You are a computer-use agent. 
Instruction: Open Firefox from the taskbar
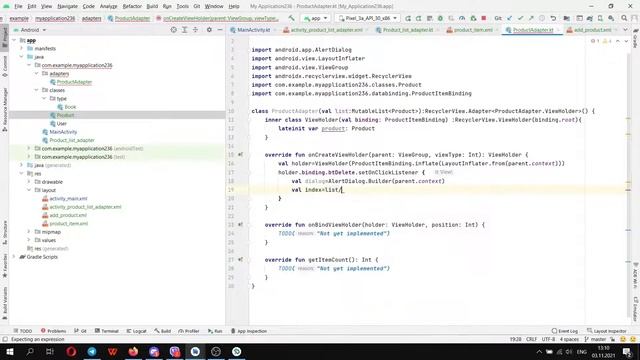point(133,351)
